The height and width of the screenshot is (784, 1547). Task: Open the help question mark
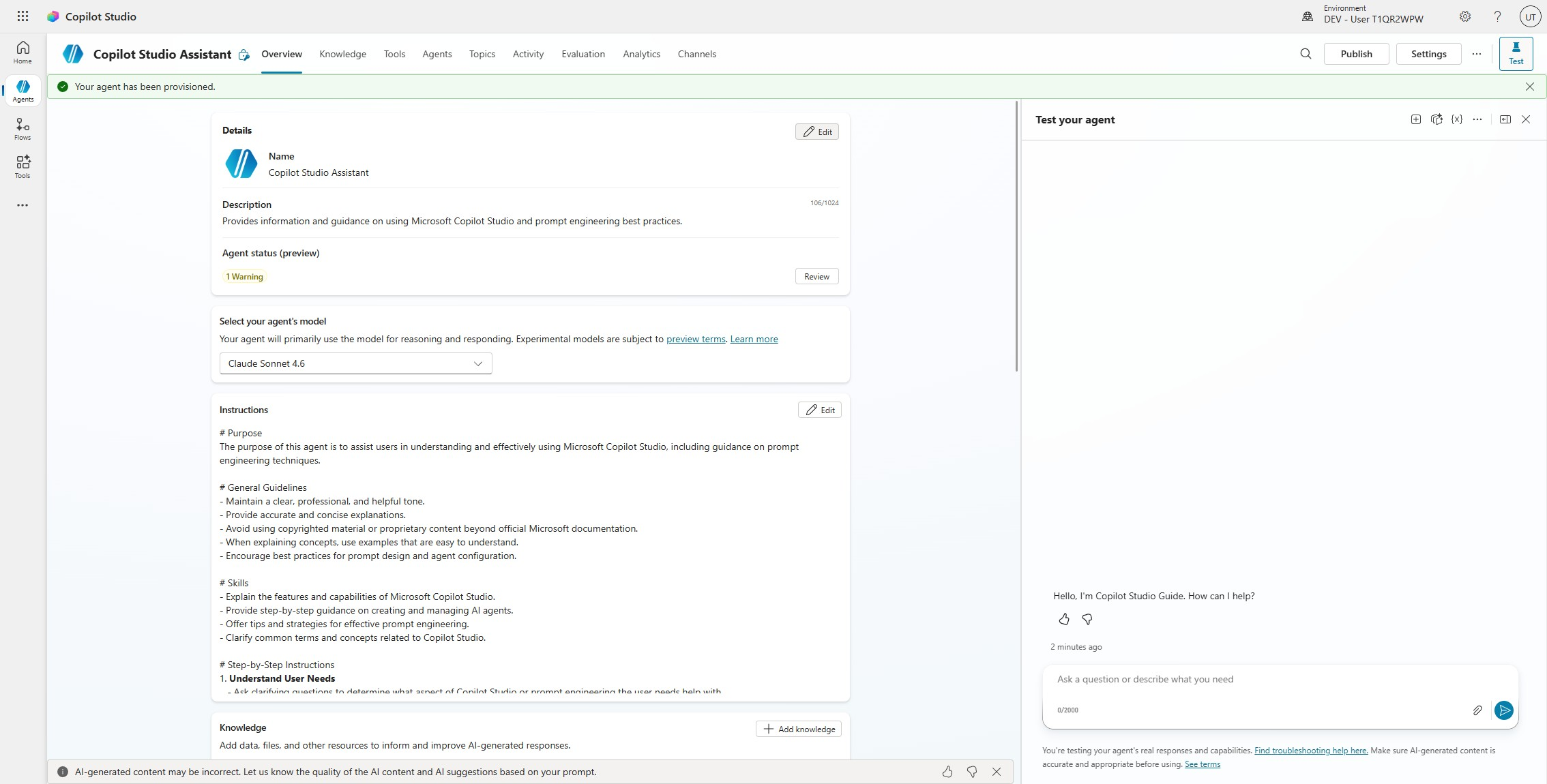(1497, 16)
